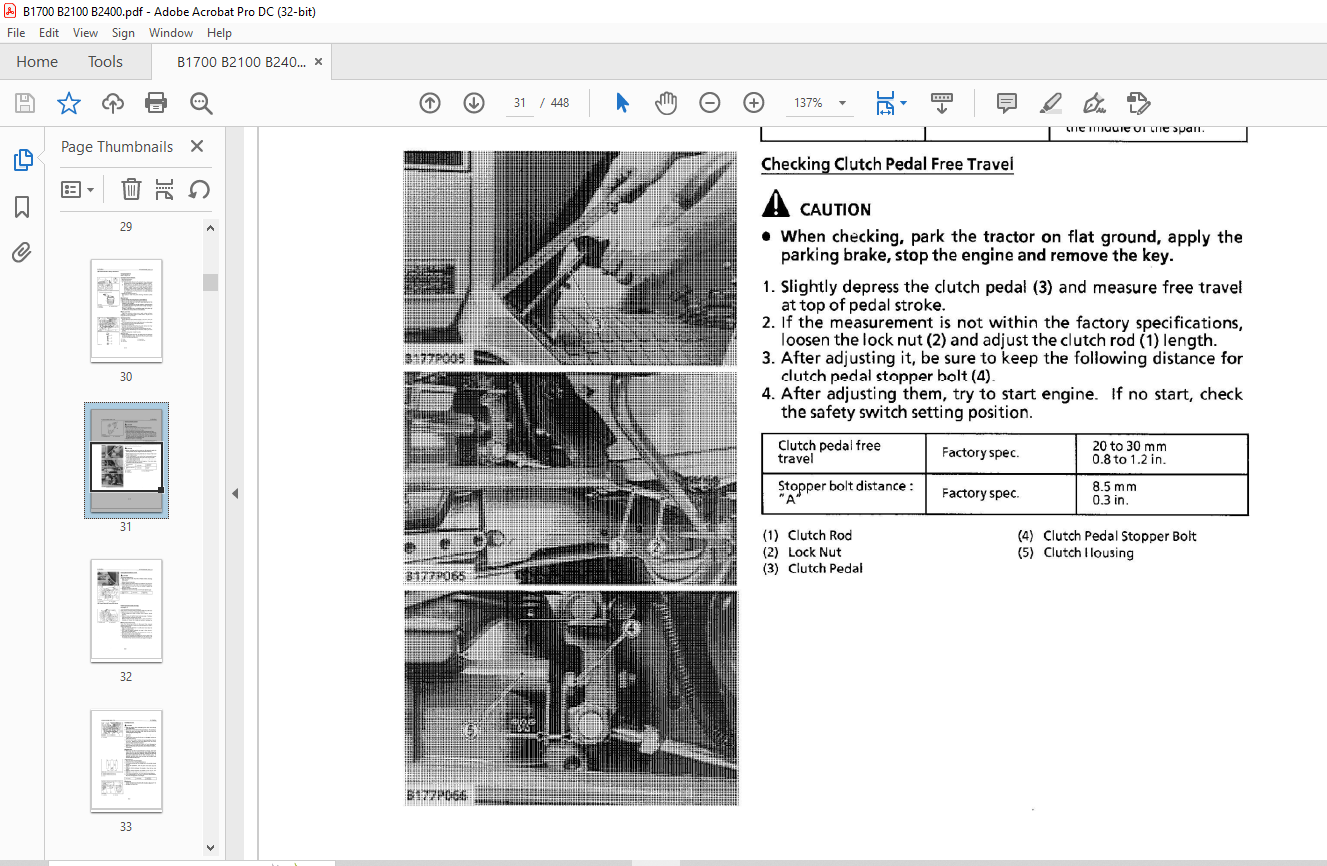Click the '(2) Lock Nut' legend text
This screenshot has height=866, width=1327.
(802, 552)
